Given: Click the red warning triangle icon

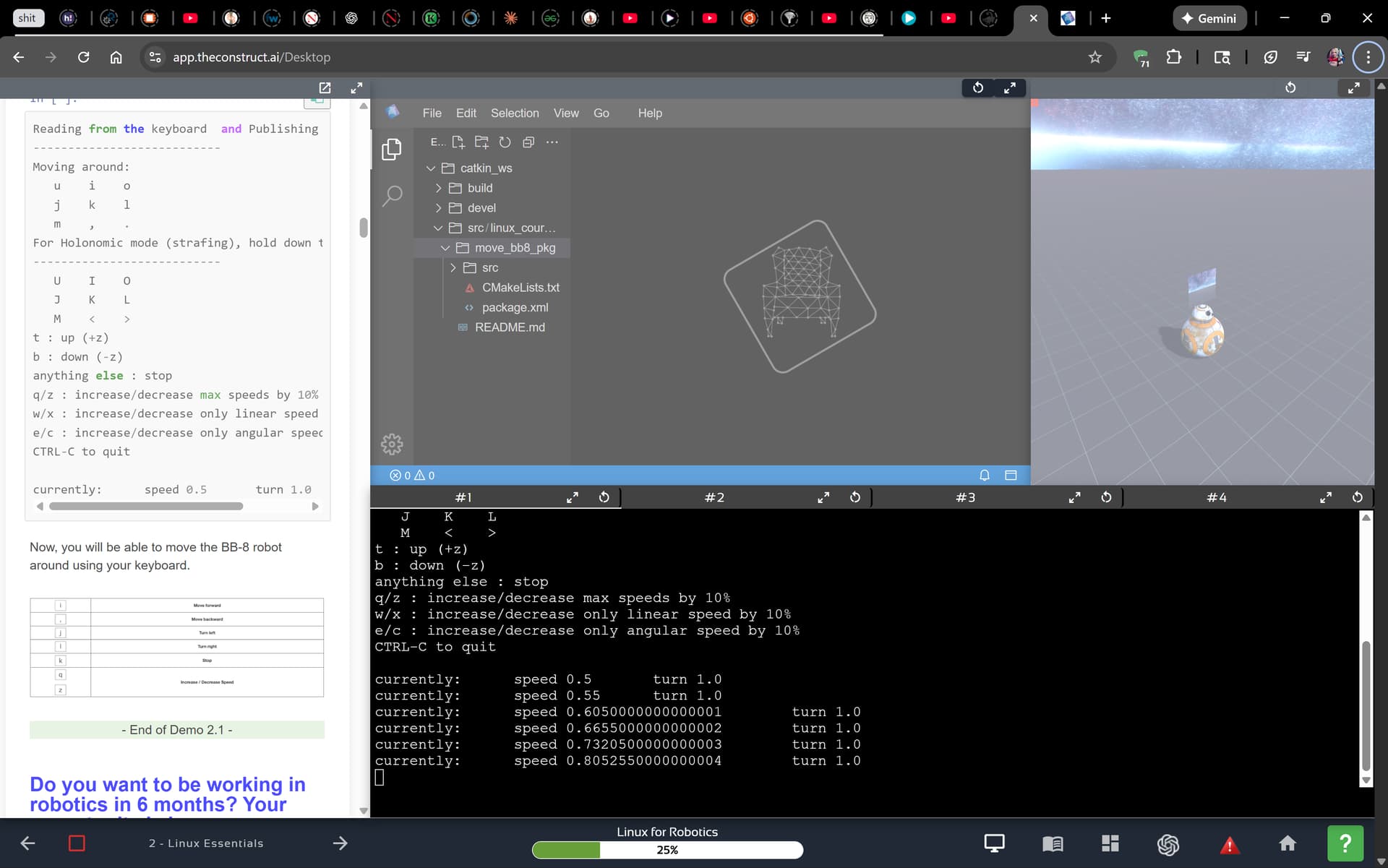Looking at the screenshot, I should tap(1229, 843).
